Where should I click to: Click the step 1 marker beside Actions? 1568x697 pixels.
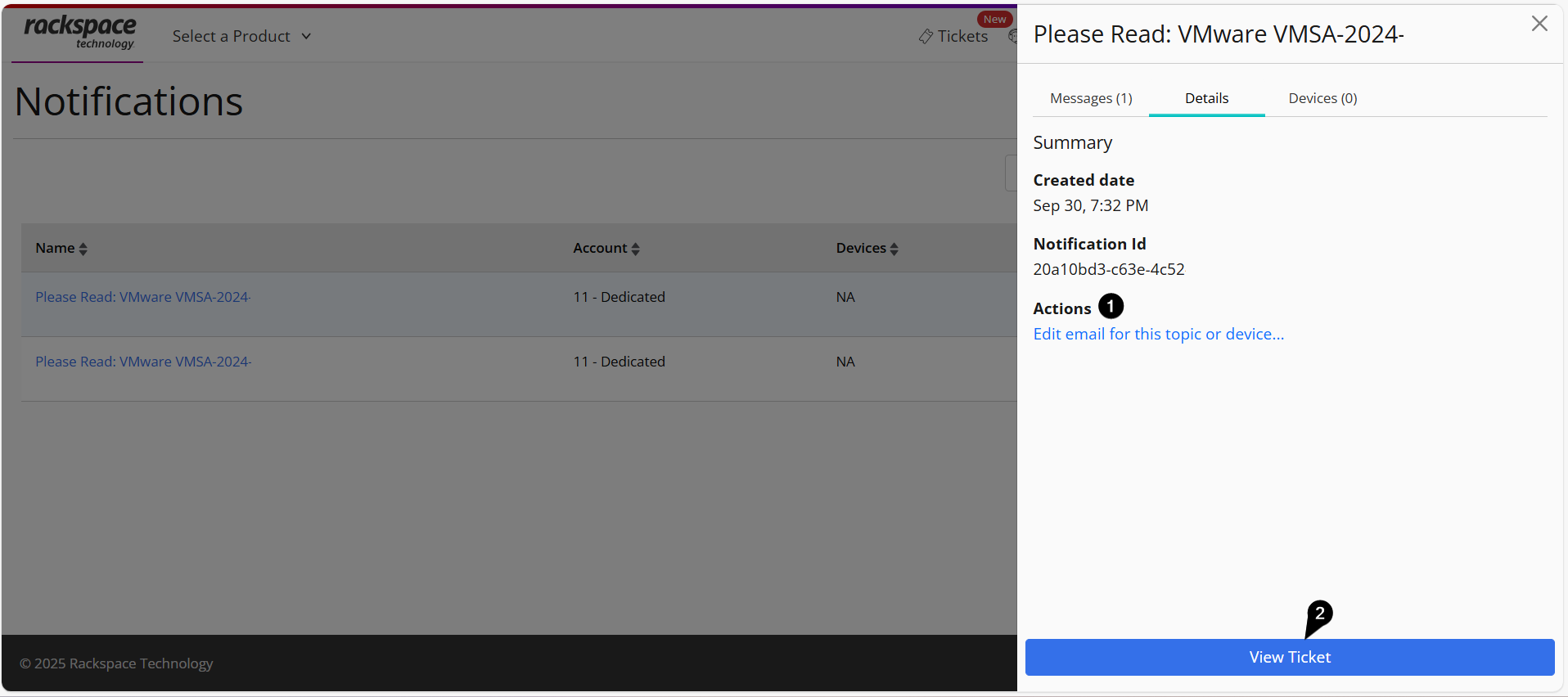pos(1111,306)
